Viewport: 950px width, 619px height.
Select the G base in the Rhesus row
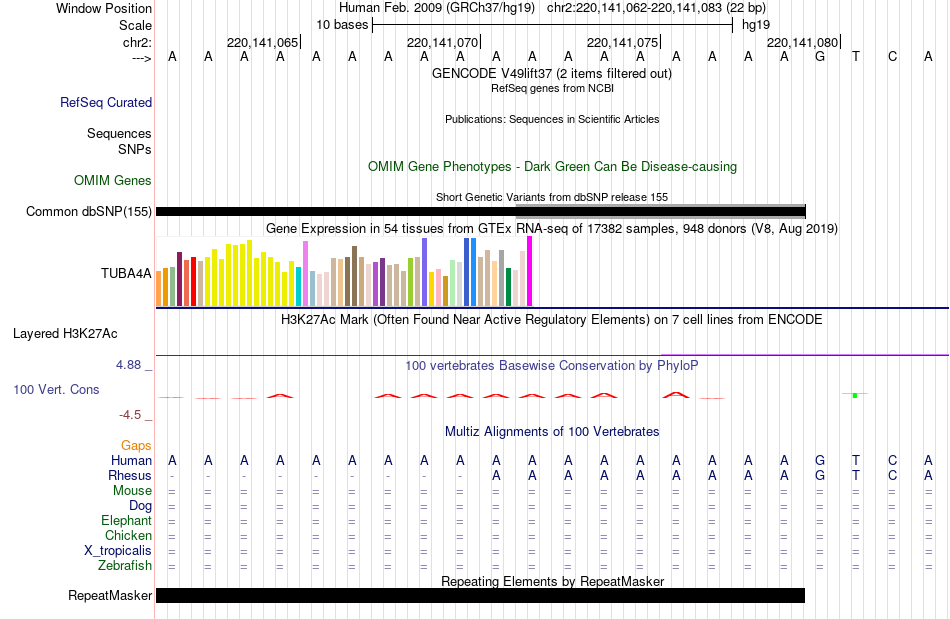820,476
